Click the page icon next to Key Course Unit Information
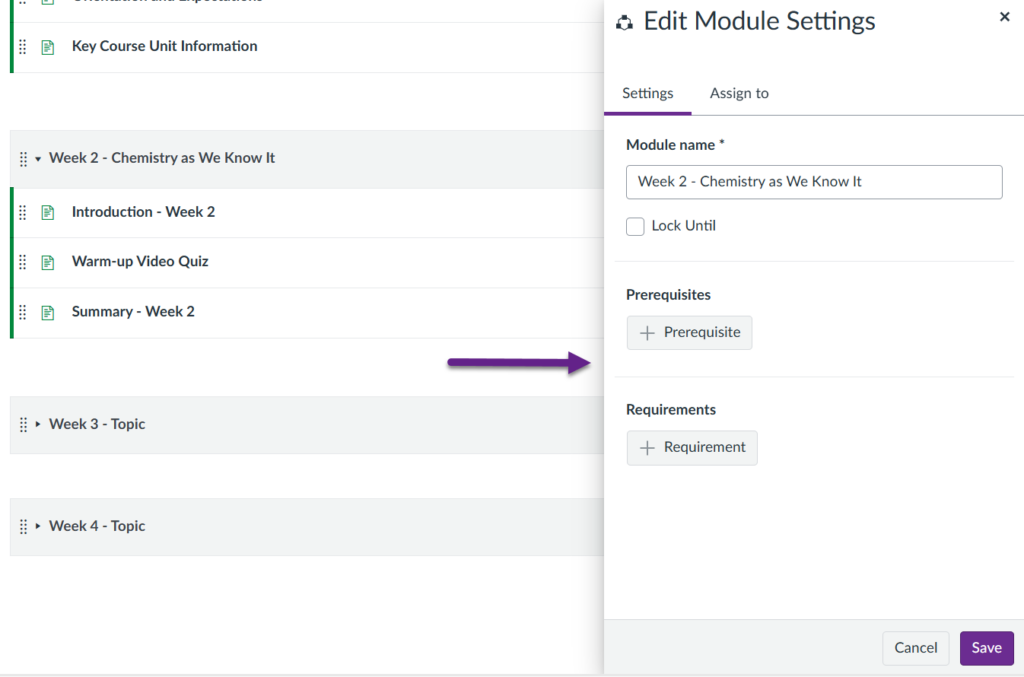This screenshot has height=677, width=1024. [47, 46]
